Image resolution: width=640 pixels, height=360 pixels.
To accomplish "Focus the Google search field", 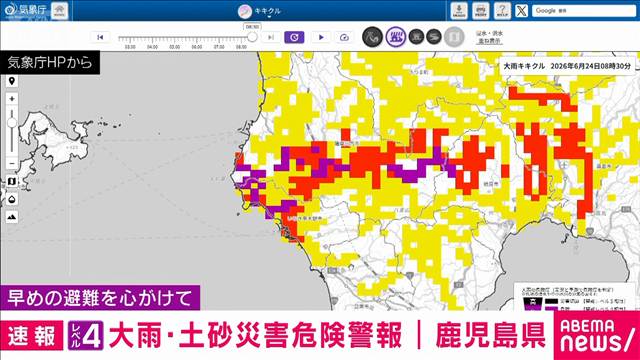I will tap(584, 11).
